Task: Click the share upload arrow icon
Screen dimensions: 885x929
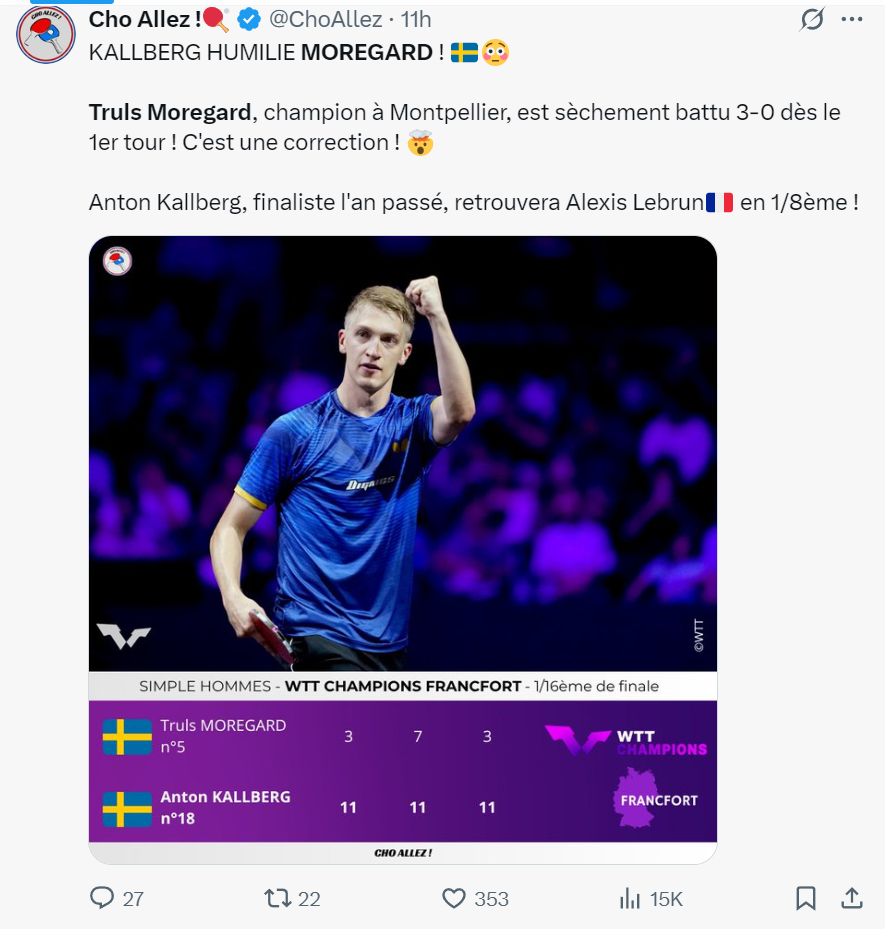Action: click(852, 898)
